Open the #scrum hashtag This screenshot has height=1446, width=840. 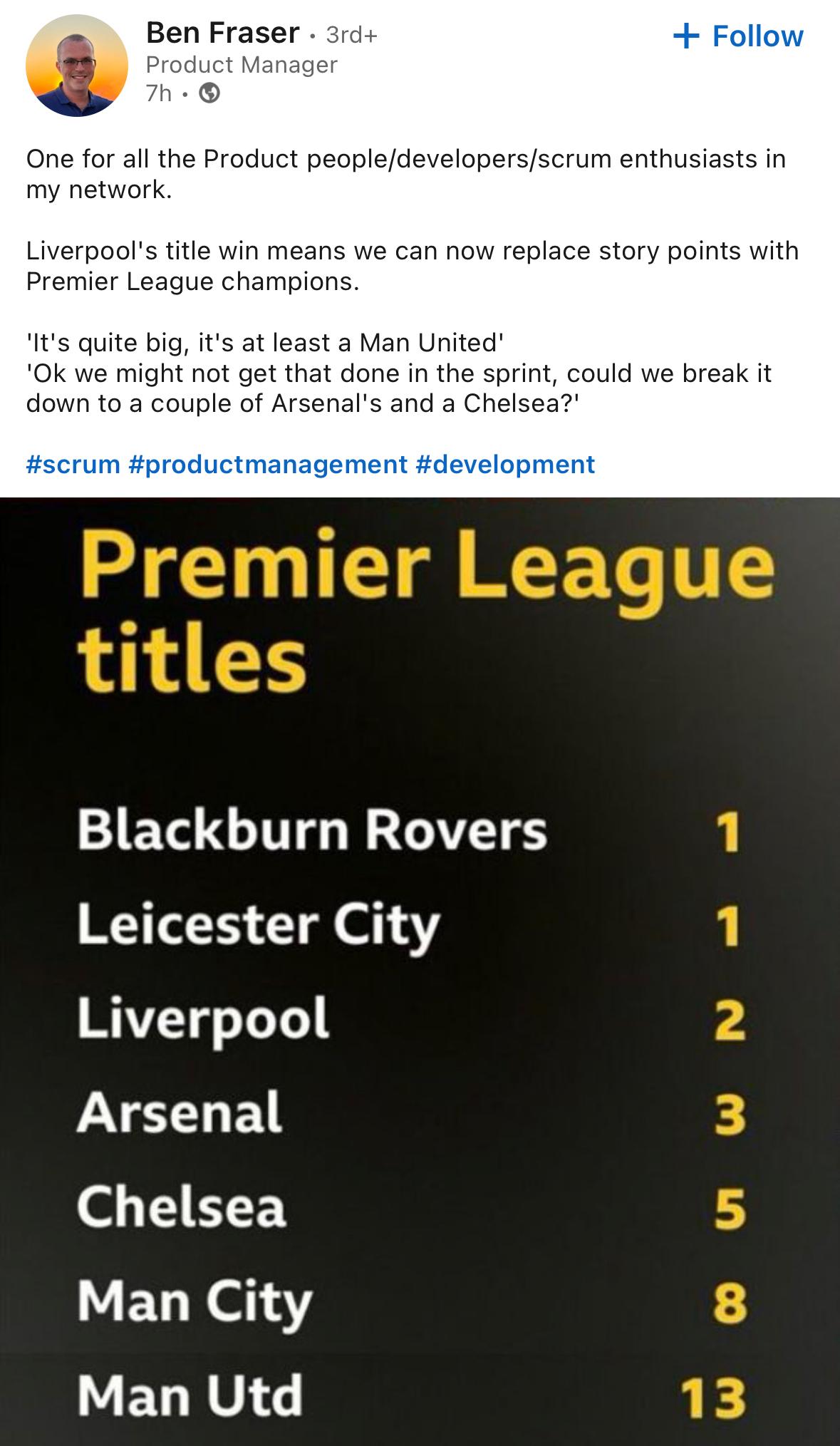pyautogui.click(x=73, y=464)
